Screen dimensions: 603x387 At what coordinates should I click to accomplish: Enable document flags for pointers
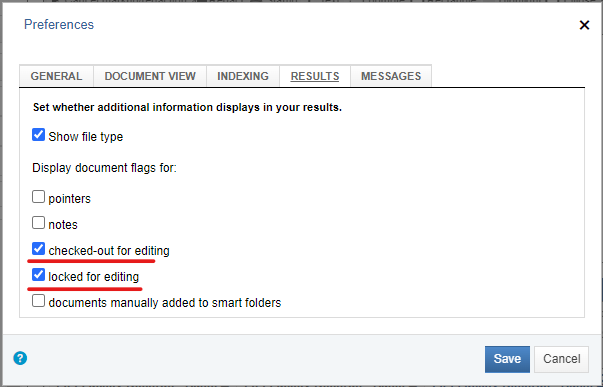click(38, 197)
